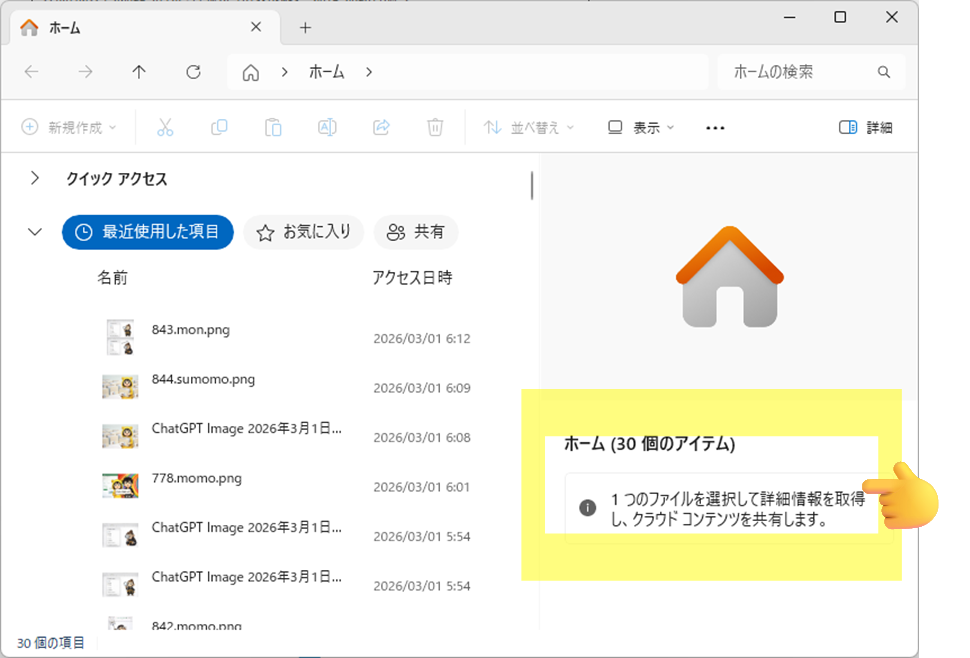Viewport: 970px width, 658px height.
Task: Open the 新規作成 new item menu
Action: point(69,127)
